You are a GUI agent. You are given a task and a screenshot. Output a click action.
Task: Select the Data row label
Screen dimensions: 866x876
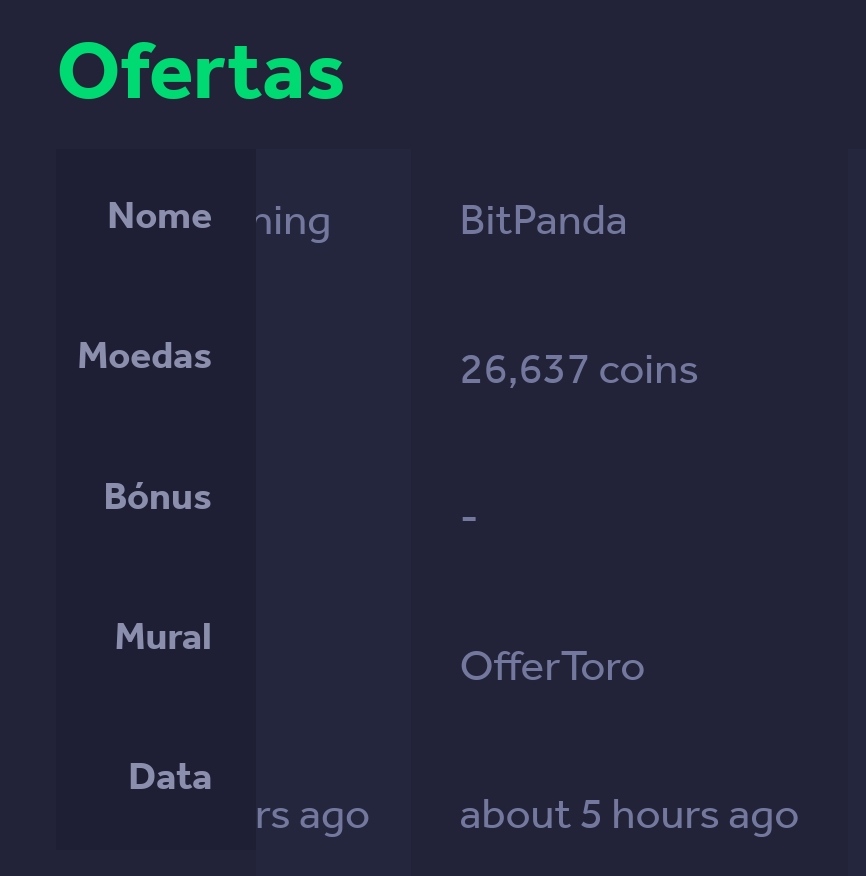(169, 777)
